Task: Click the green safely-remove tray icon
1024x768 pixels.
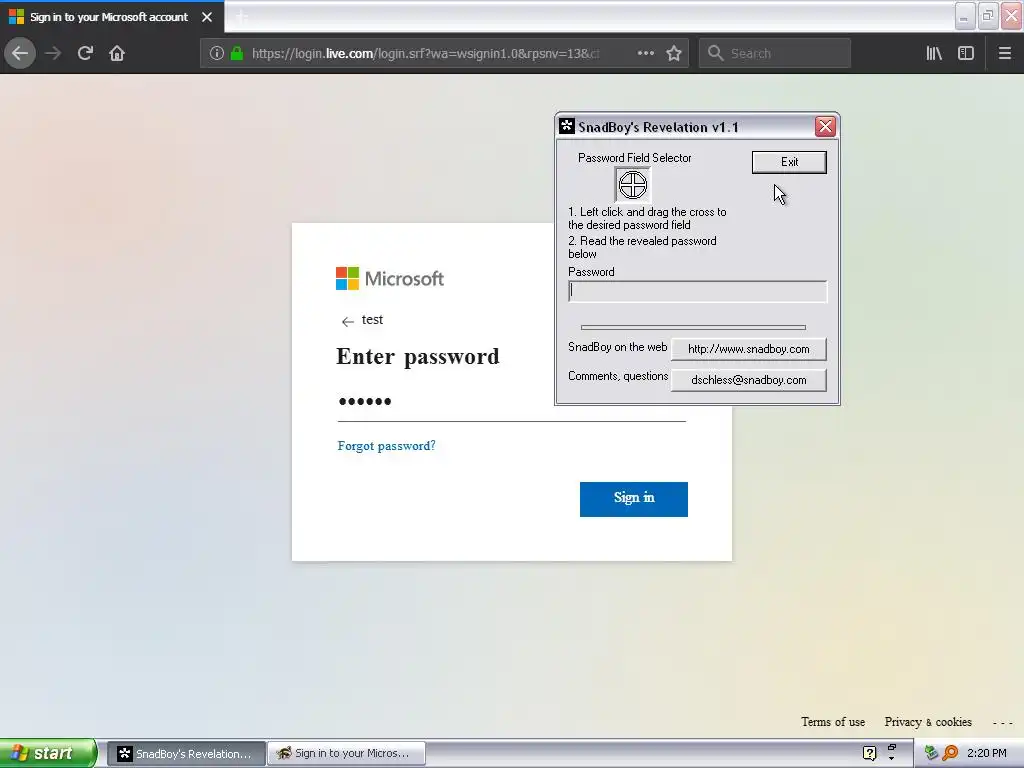Action: click(930, 753)
